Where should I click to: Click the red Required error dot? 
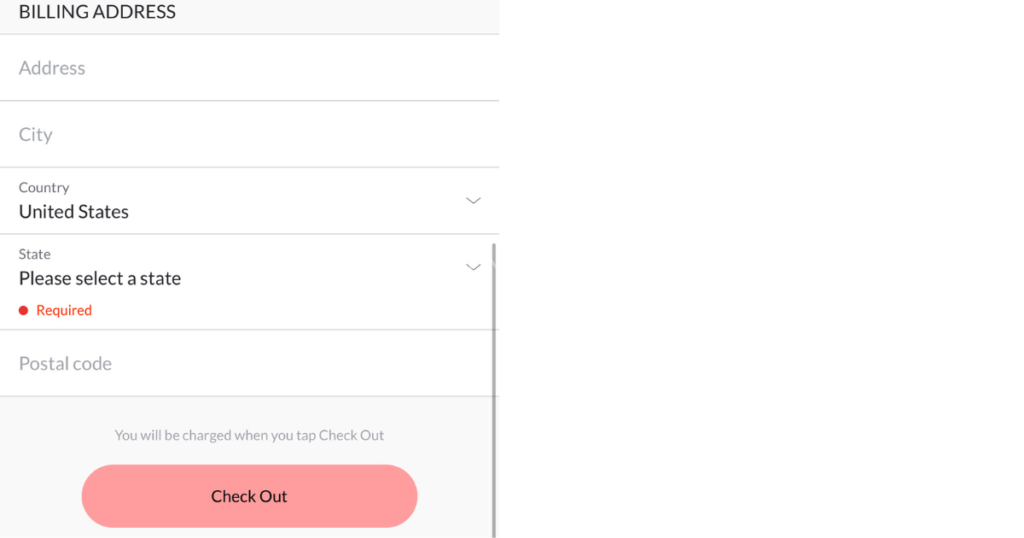coord(24,311)
